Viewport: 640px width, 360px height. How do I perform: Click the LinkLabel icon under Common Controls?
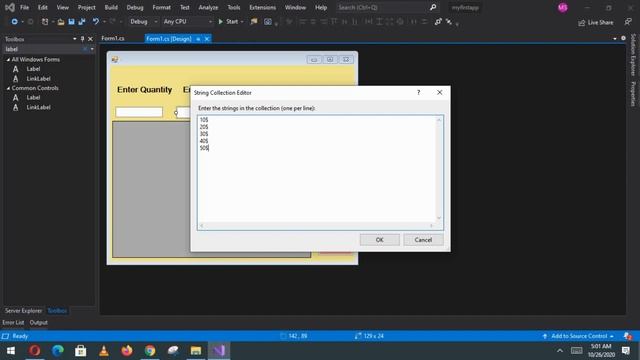(16, 107)
